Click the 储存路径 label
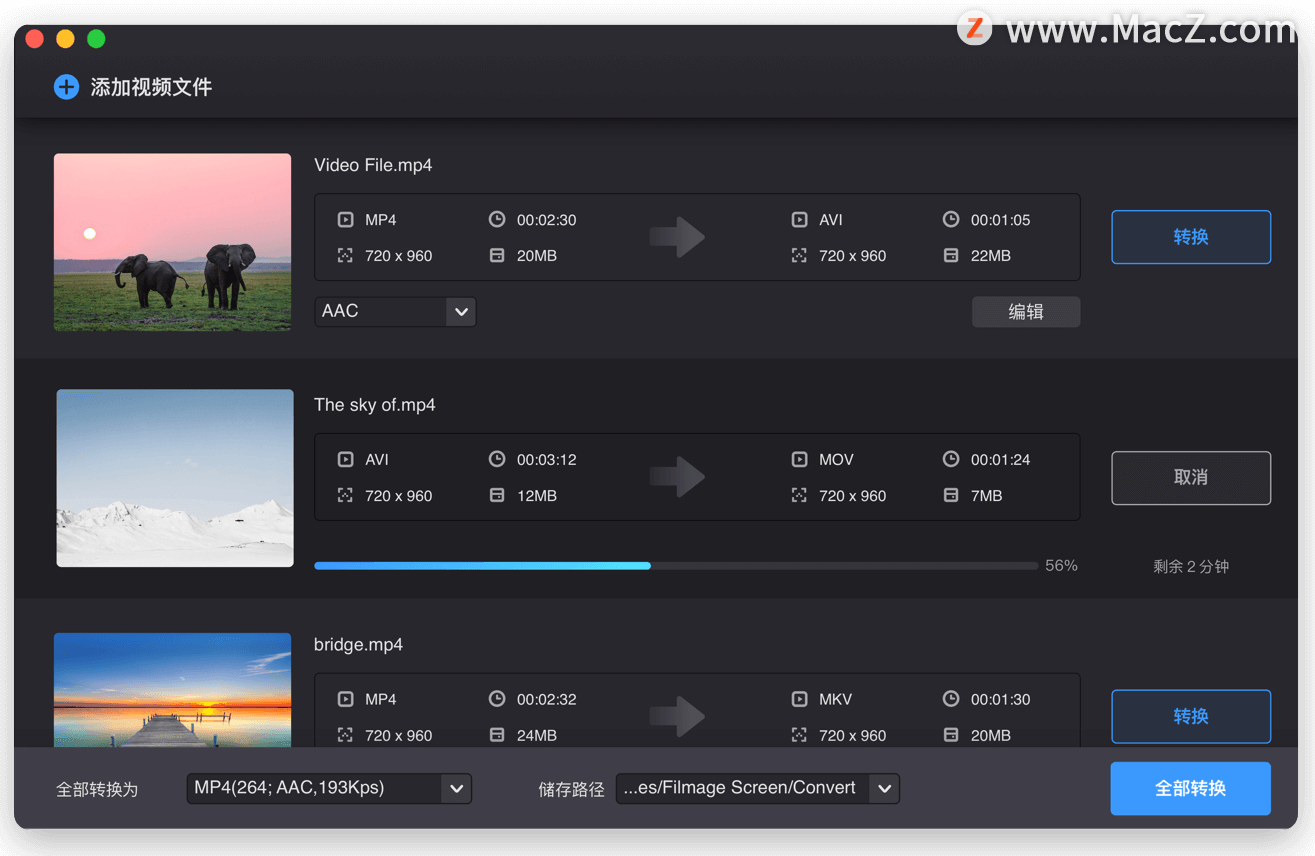 pyautogui.click(x=571, y=789)
